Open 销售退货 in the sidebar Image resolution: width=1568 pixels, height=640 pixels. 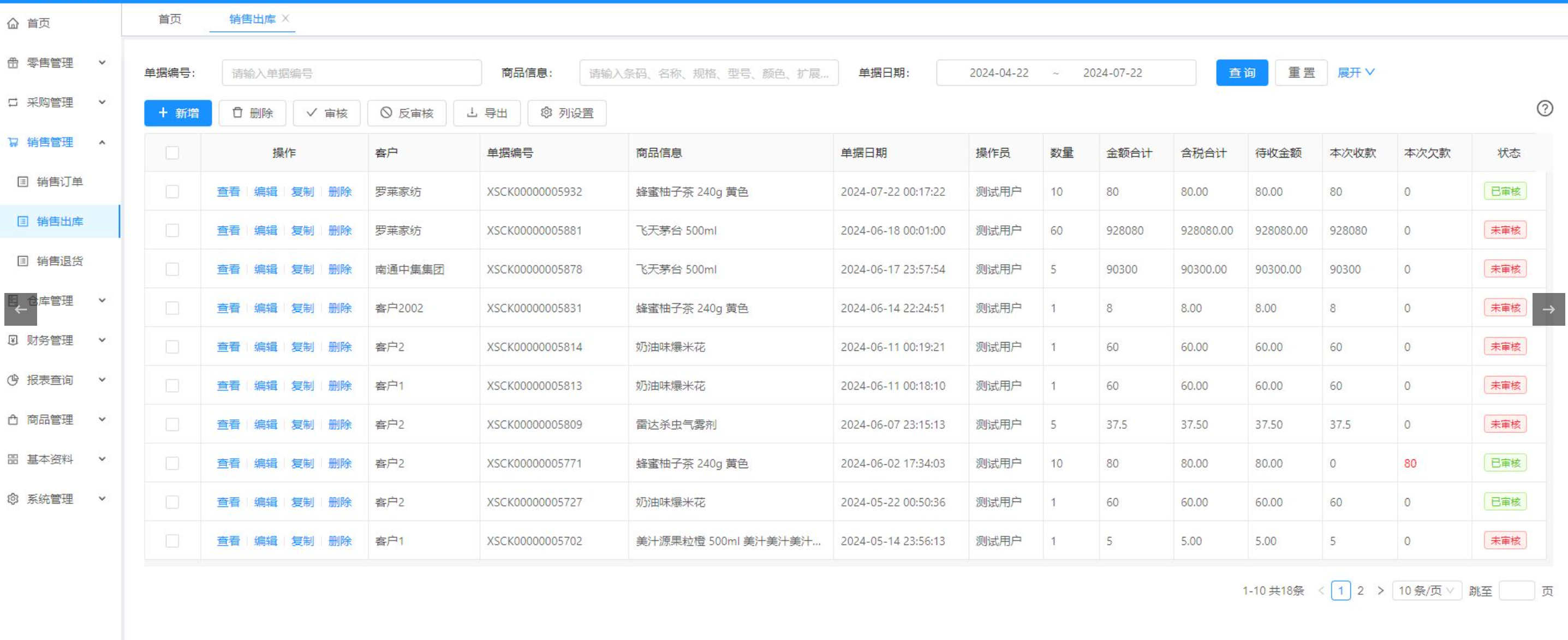pos(59,261)
